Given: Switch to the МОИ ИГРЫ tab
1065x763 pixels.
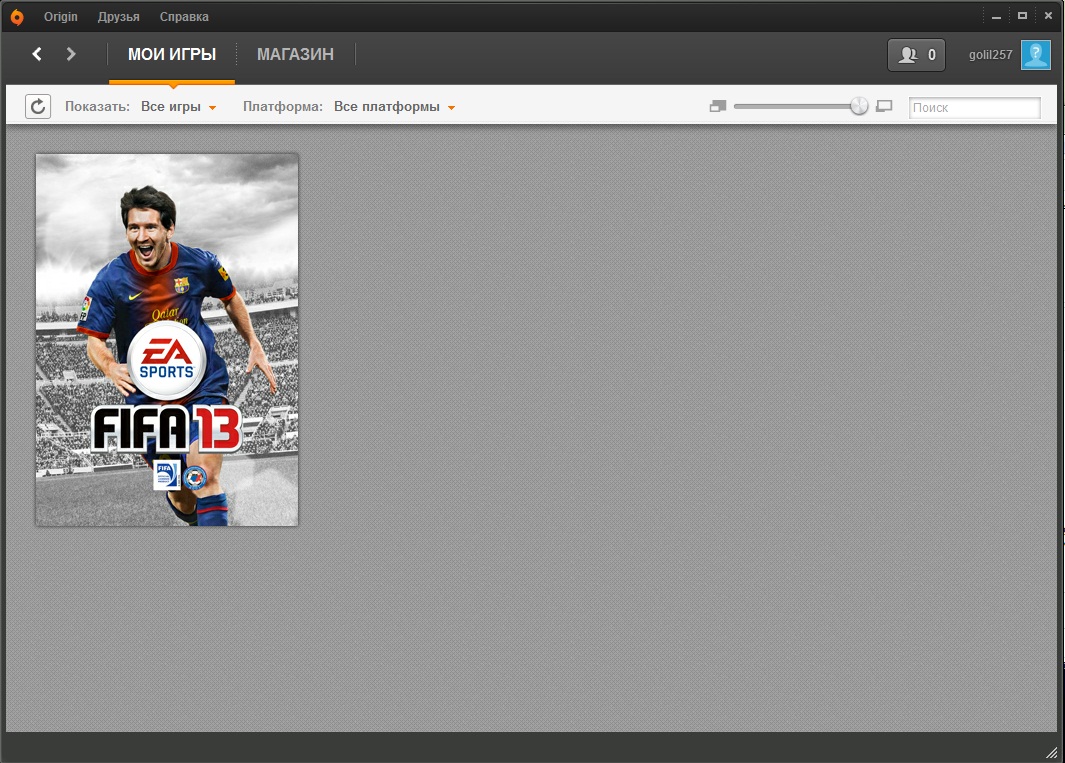Looking at the screenshot, I should pos(172,54).
